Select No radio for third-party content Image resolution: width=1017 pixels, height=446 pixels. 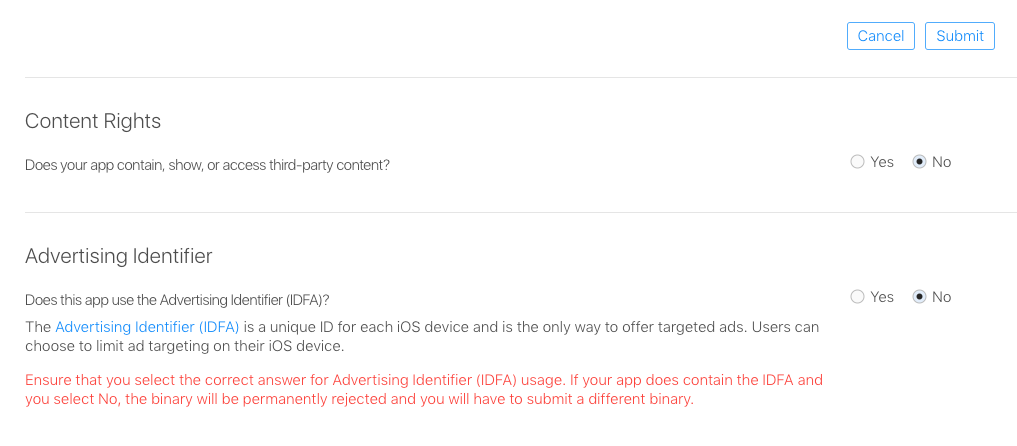coord(920,162)
